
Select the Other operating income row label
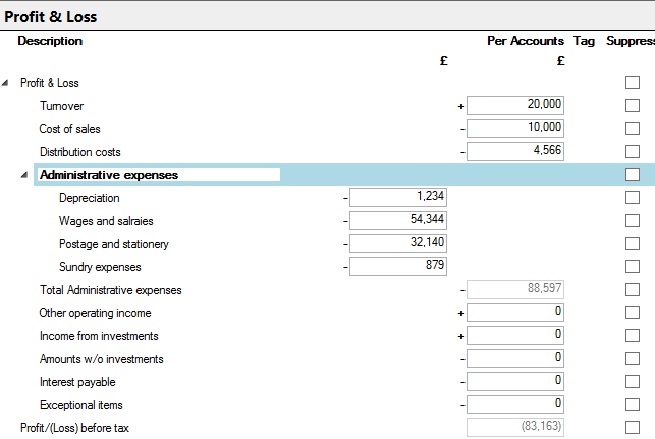coord(95,313)
